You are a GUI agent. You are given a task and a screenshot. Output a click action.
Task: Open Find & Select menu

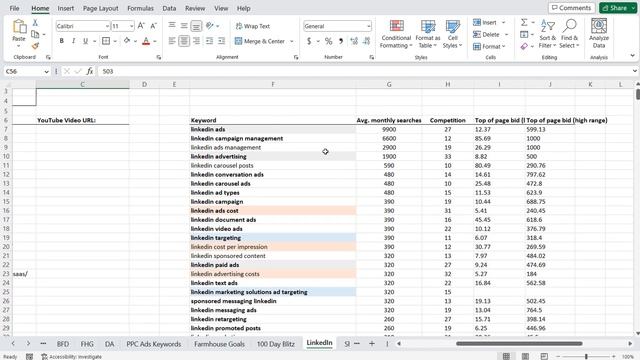point(569,34)
